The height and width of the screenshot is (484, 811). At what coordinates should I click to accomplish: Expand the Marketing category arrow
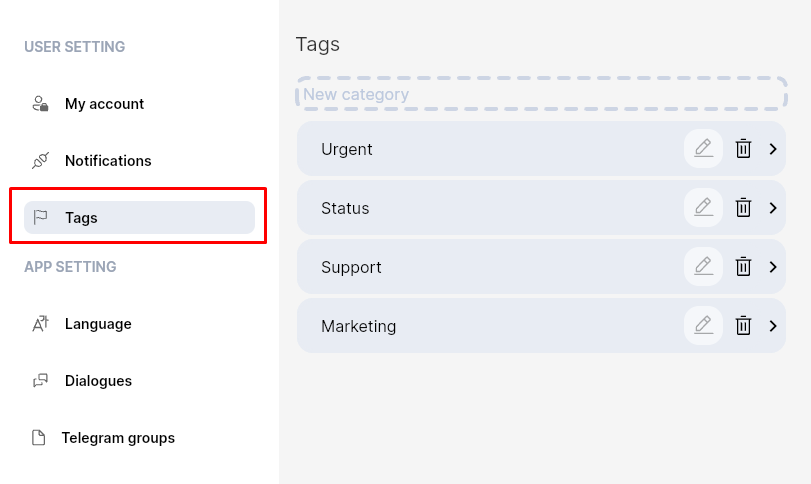(x=773, y=326)
